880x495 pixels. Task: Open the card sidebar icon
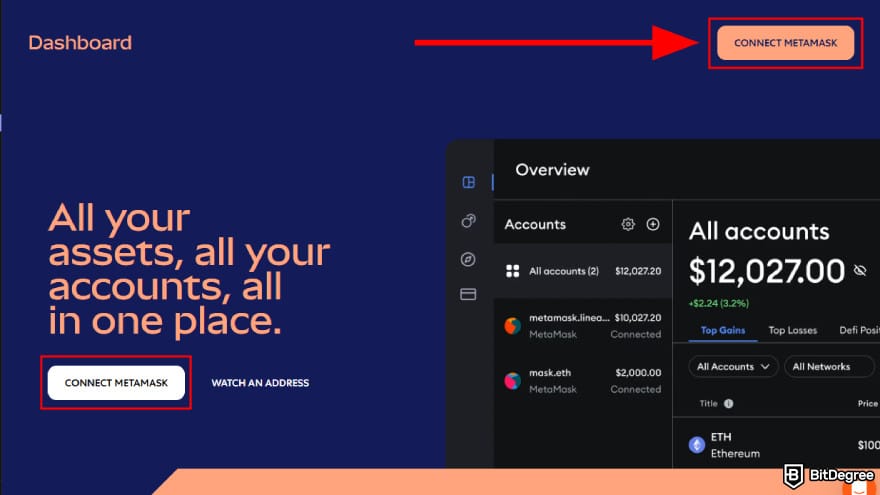click(x=468, y=294)
